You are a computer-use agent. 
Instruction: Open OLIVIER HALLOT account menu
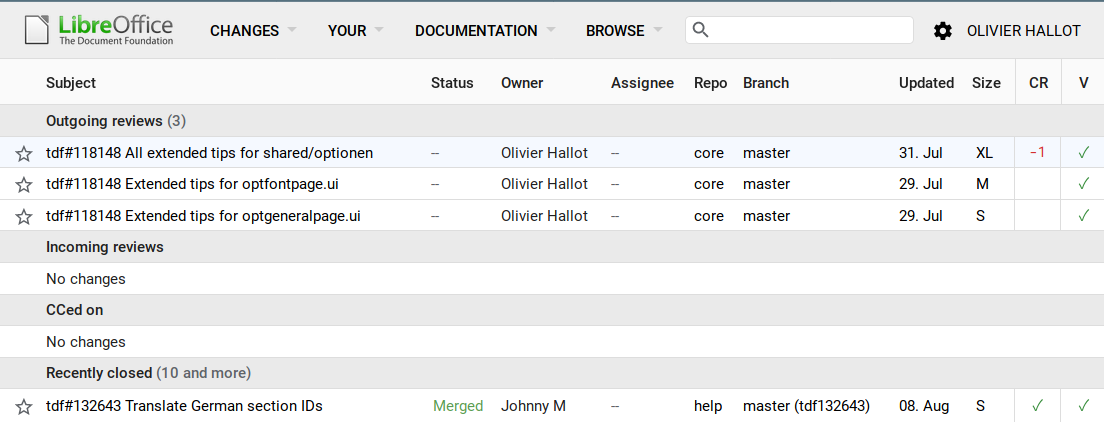point(1023,31)
